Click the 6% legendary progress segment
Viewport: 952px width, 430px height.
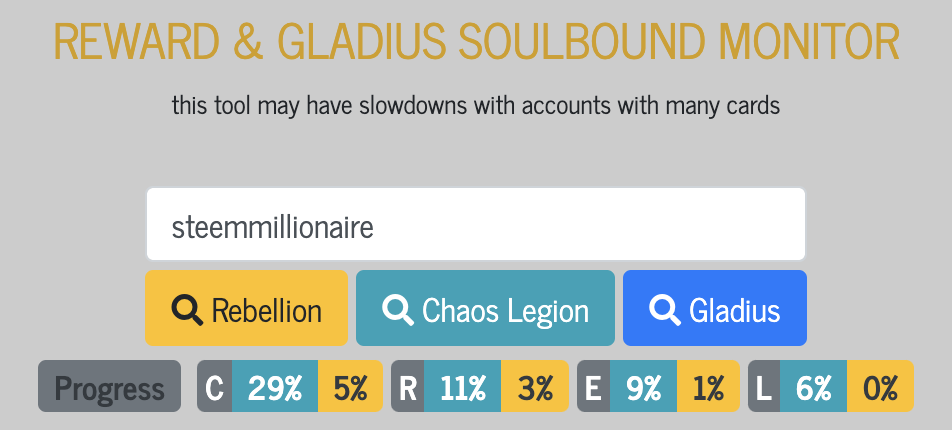813,387
